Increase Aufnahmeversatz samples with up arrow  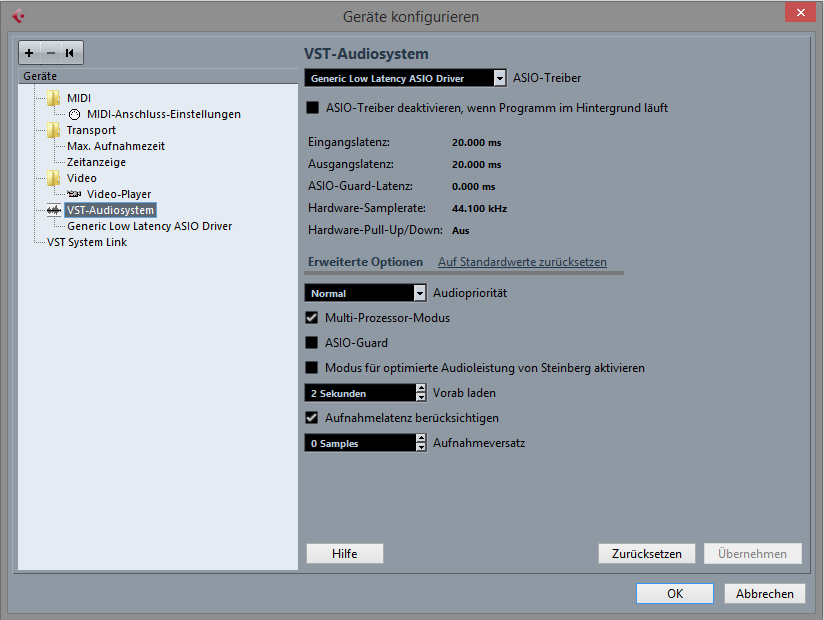[421, 438]
